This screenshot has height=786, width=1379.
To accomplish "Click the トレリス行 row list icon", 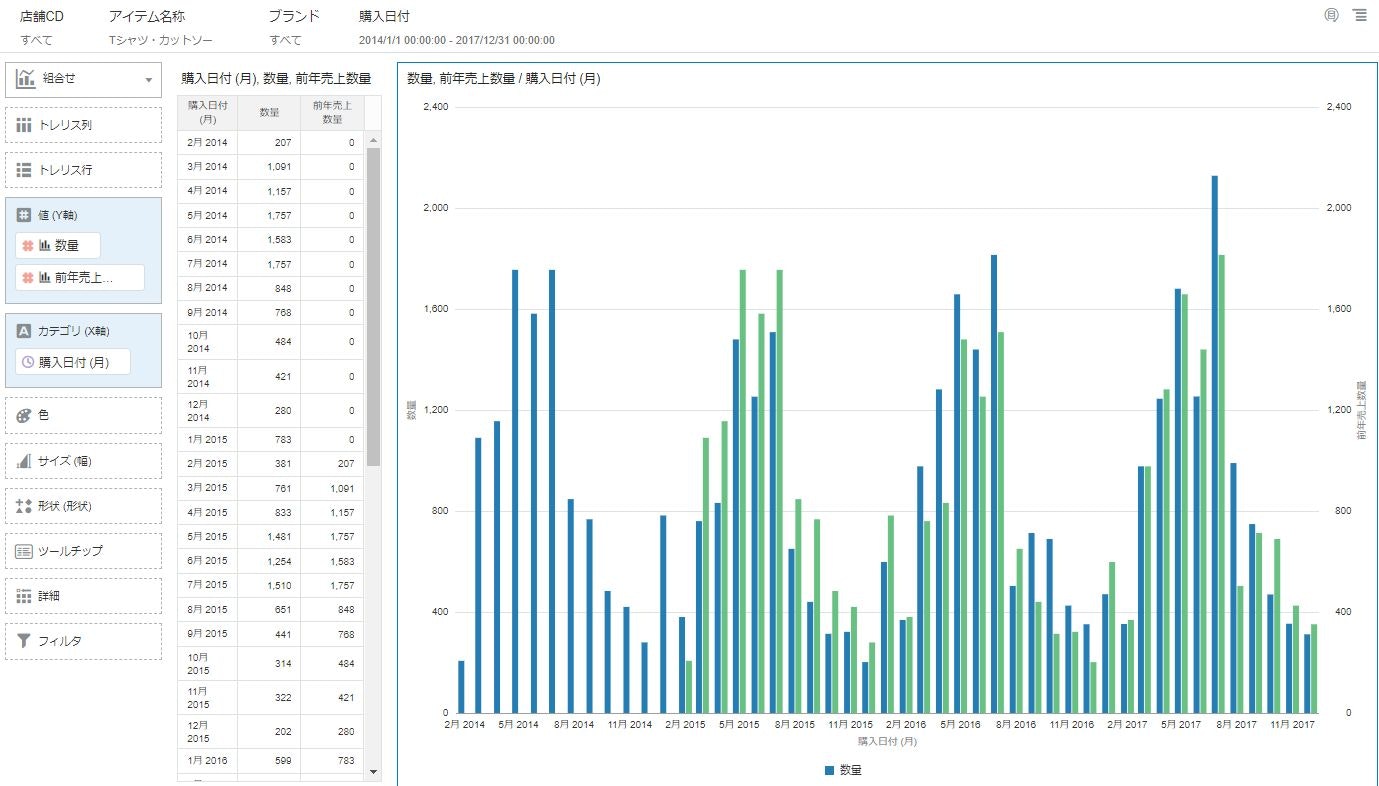I will pyautogui.click(x=25, y=170).
